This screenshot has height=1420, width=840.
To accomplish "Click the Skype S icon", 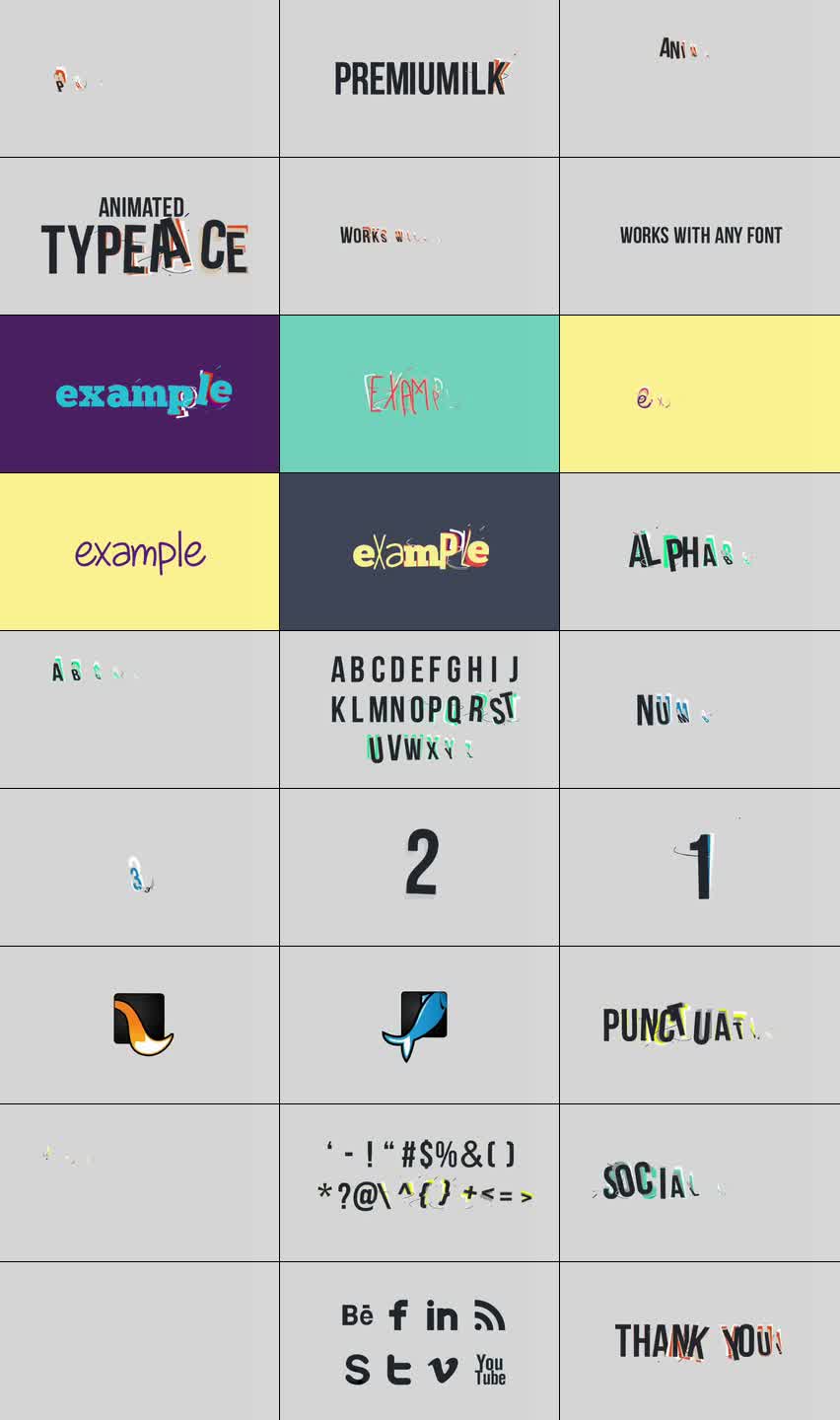I will pyautogui.click(x=357, y=1369).
